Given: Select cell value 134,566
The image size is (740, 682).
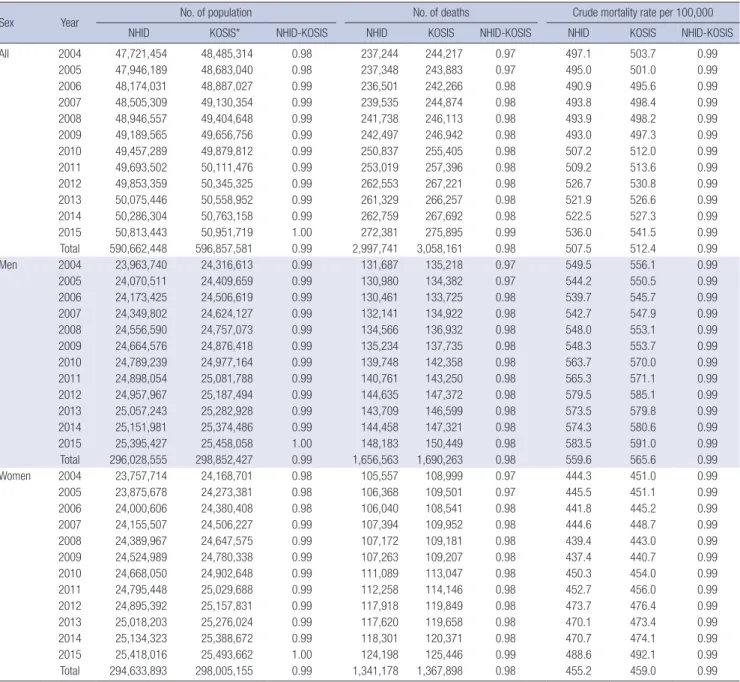Looking at the screenshot, I should click(379, 330).
